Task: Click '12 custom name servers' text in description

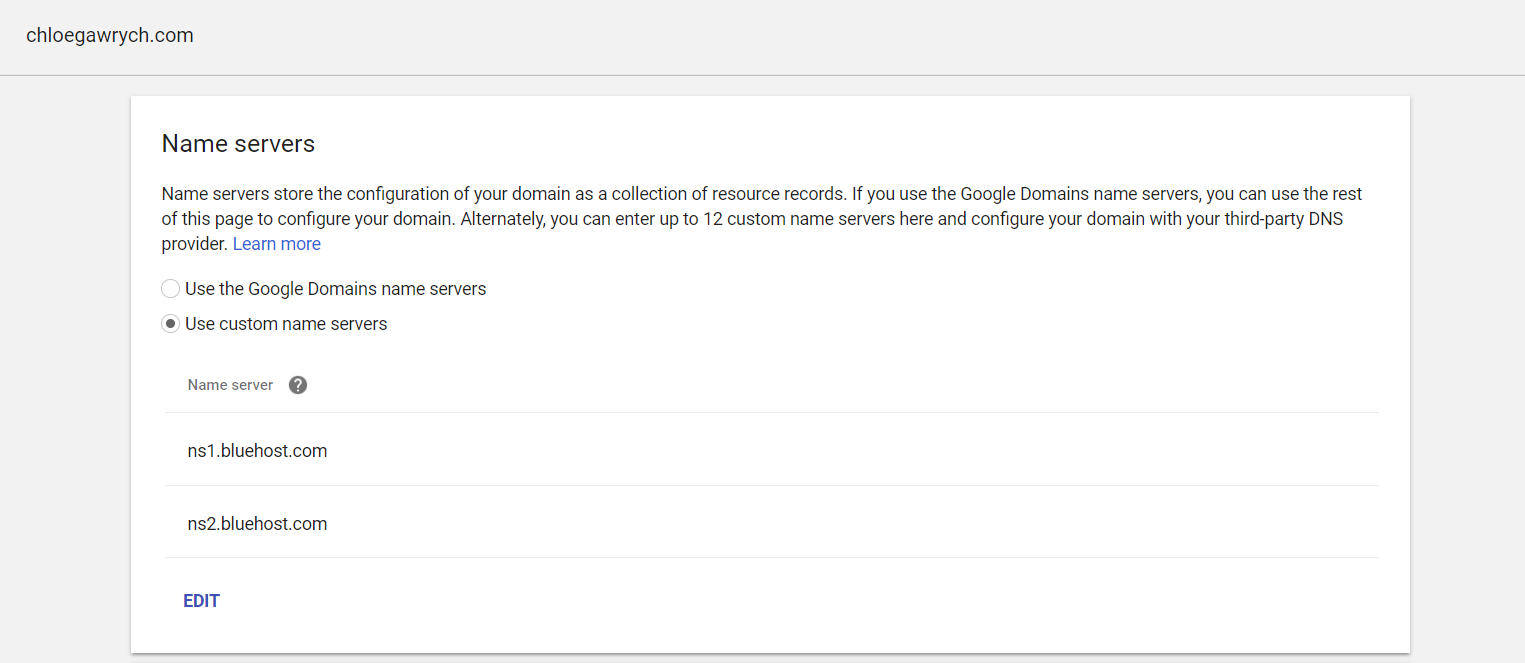Action: click(x=789, y=219)
